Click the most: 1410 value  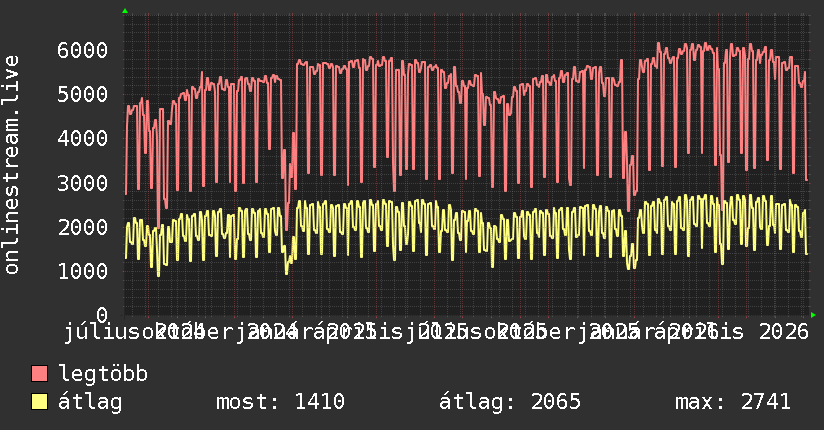click(x=280, y=402)
